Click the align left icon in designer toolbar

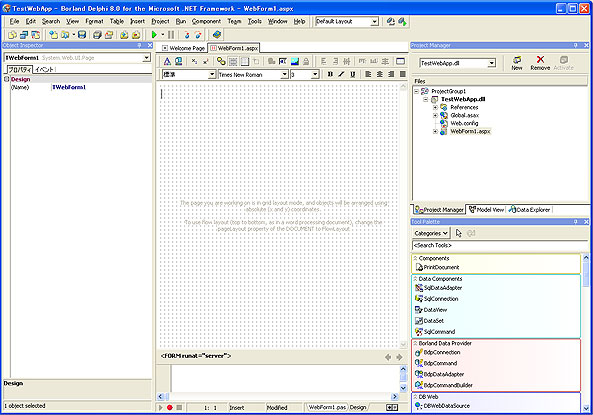[368, 74]
